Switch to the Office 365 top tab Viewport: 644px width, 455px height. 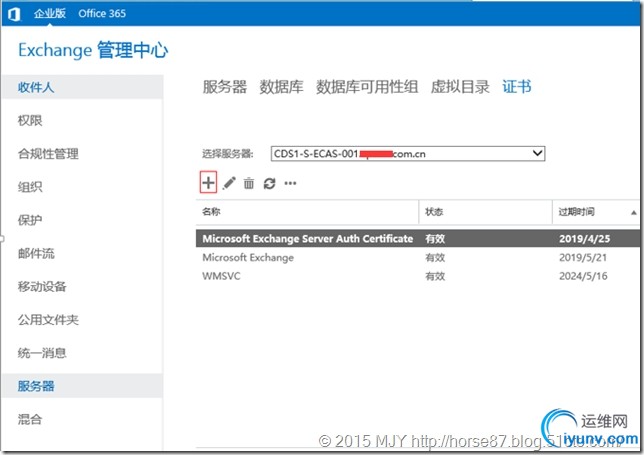pyautogui.click(x=102, y=14)
